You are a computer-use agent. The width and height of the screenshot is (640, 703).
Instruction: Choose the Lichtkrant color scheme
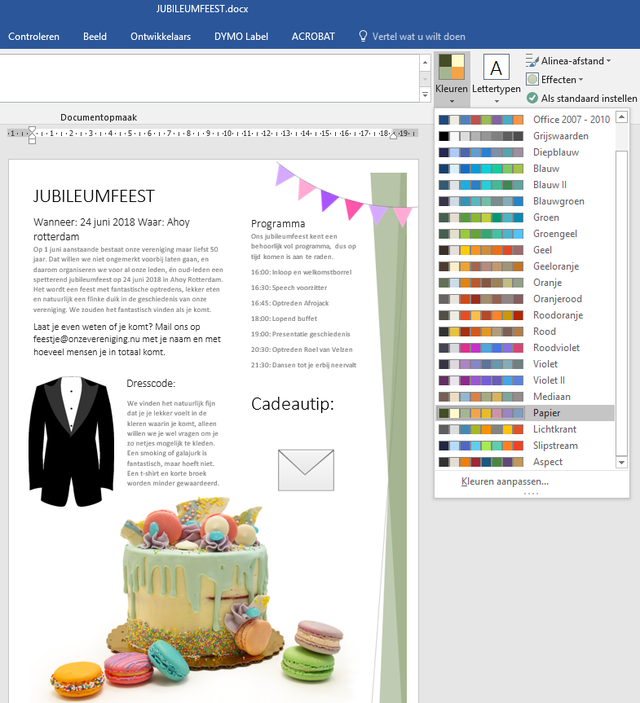coord(525,429)
